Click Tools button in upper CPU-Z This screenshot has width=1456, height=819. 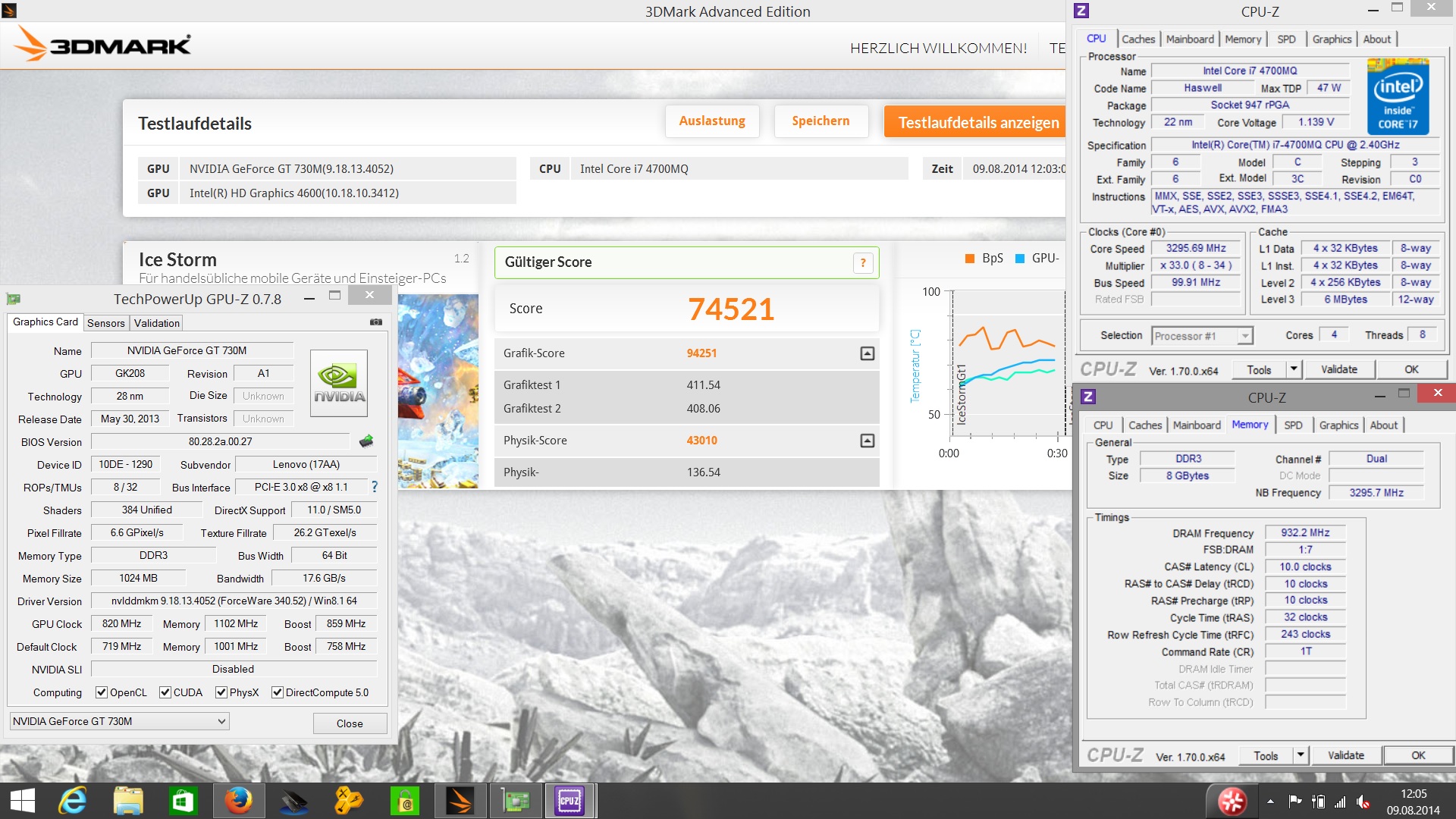pyautogui.click(x=1259, y=369)
